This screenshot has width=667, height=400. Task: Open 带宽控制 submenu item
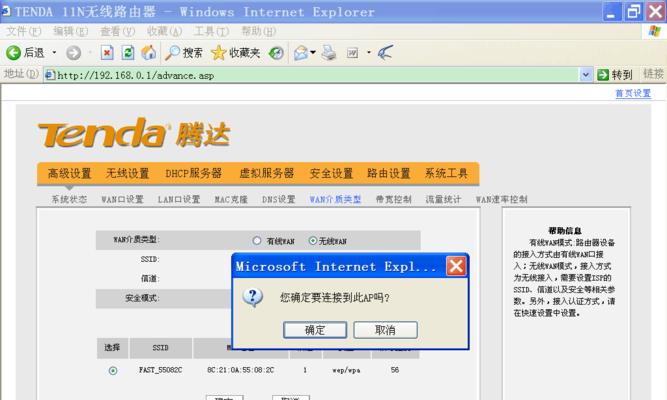click(x=393, y=199)
